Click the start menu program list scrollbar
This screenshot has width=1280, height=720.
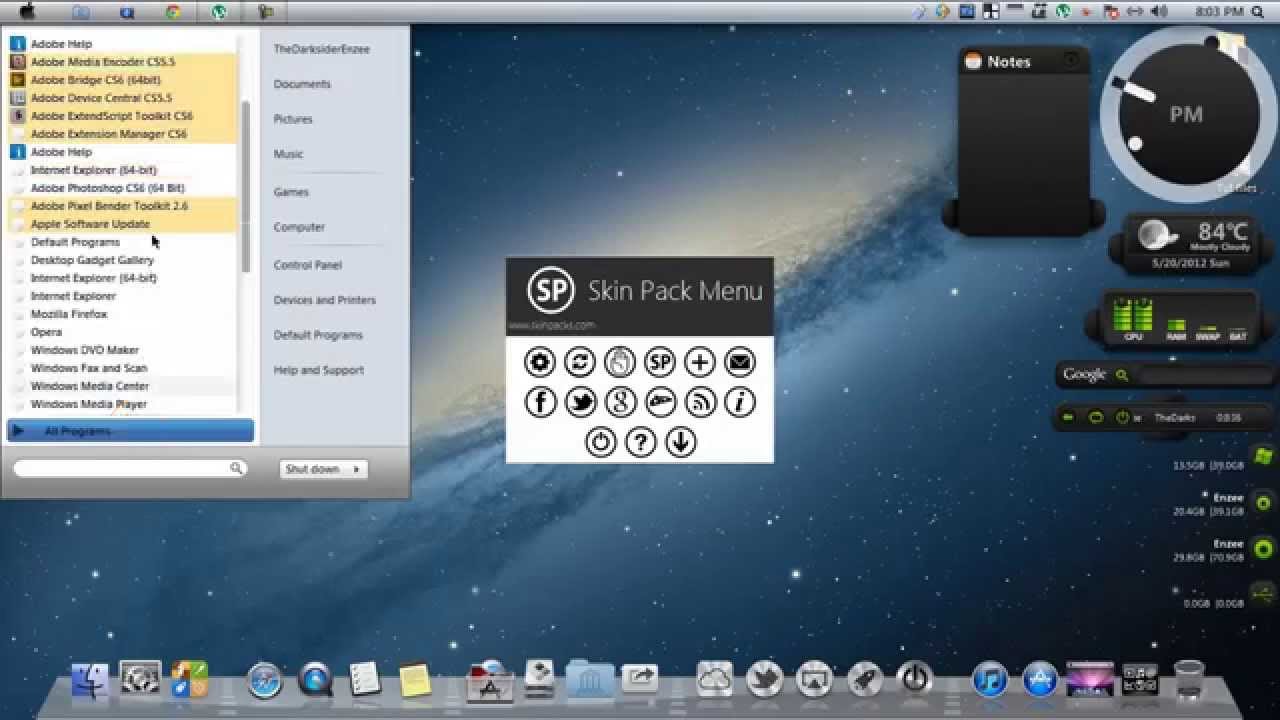coord(246,187)
